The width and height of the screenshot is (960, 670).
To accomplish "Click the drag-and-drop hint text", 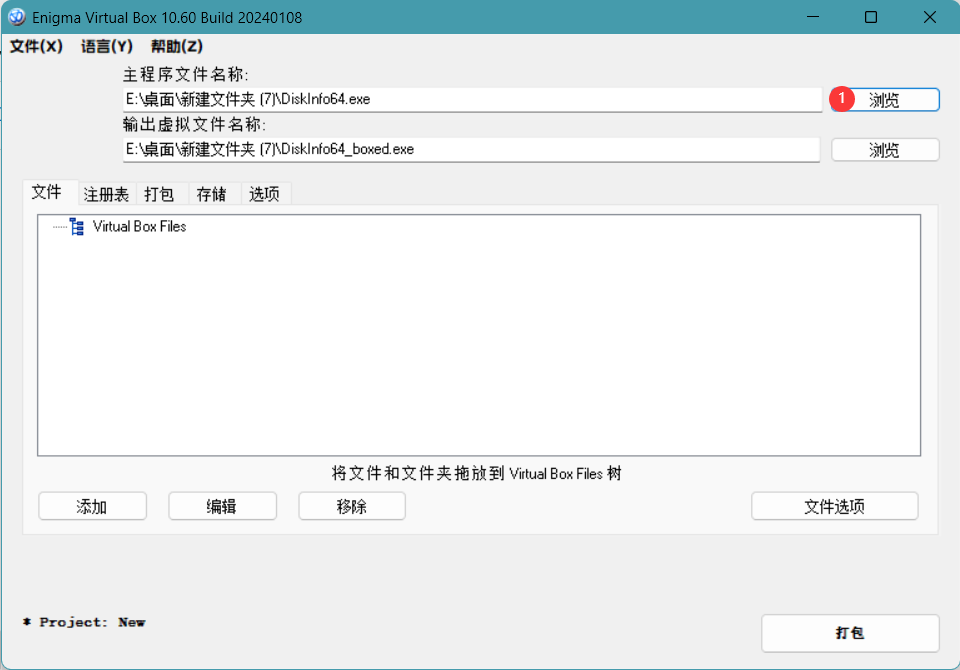I will click(x=476, y=473).
